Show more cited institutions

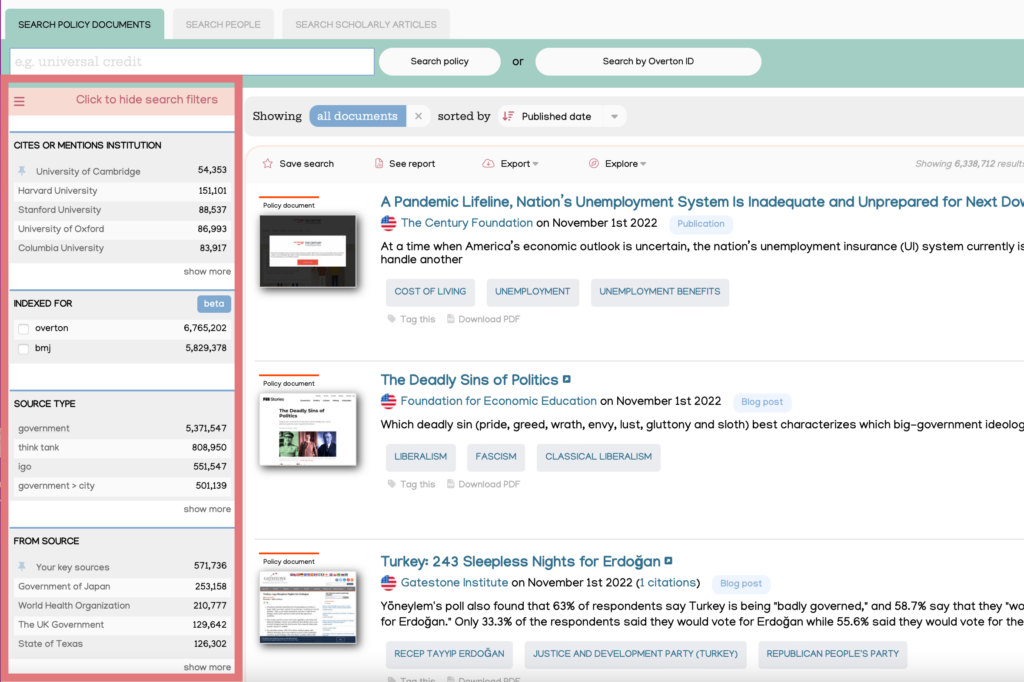point(207,272)
